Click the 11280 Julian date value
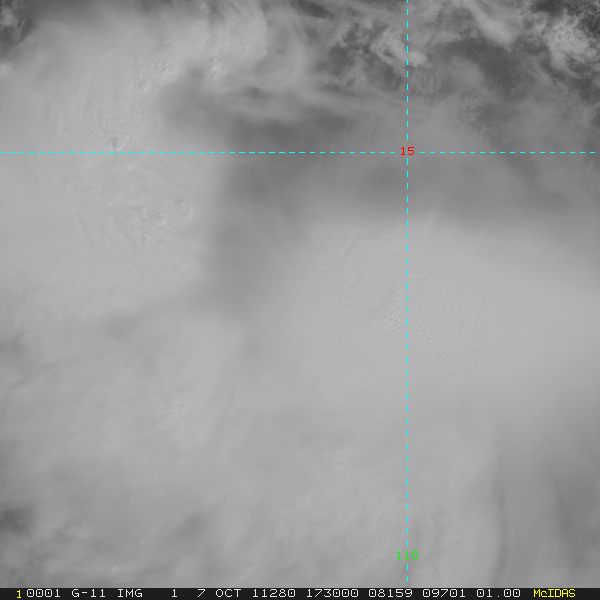Image resolution: width=600 pixels, height=600 pixels. pyautogui.click(x=274, y=593)
